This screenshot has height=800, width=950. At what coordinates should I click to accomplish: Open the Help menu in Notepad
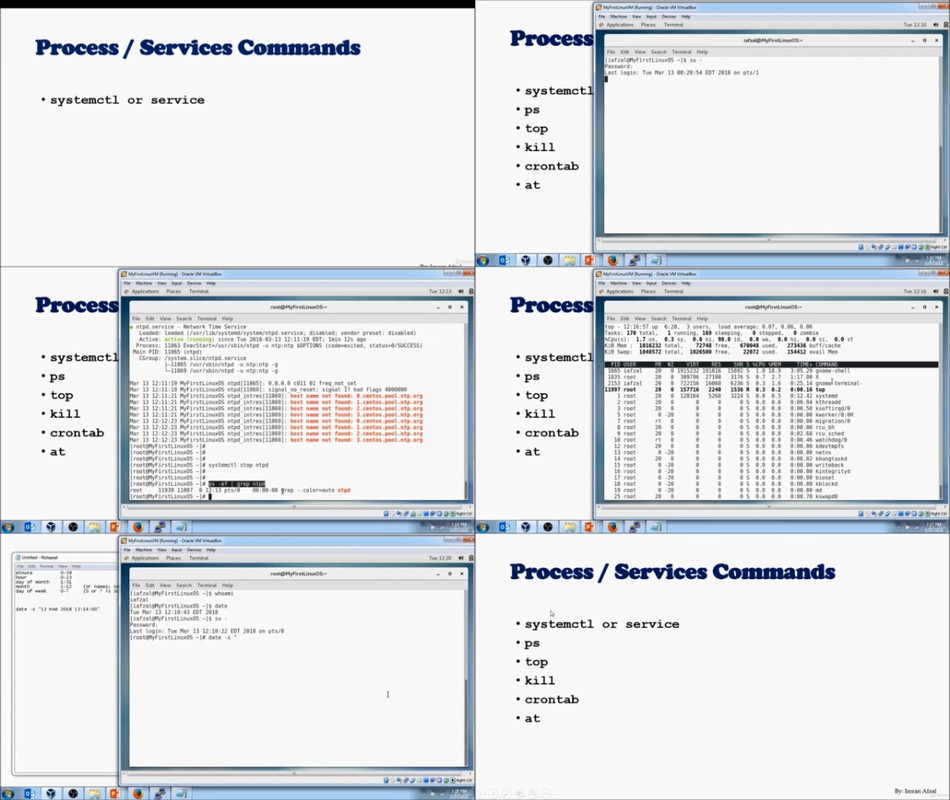pos(76,566)
